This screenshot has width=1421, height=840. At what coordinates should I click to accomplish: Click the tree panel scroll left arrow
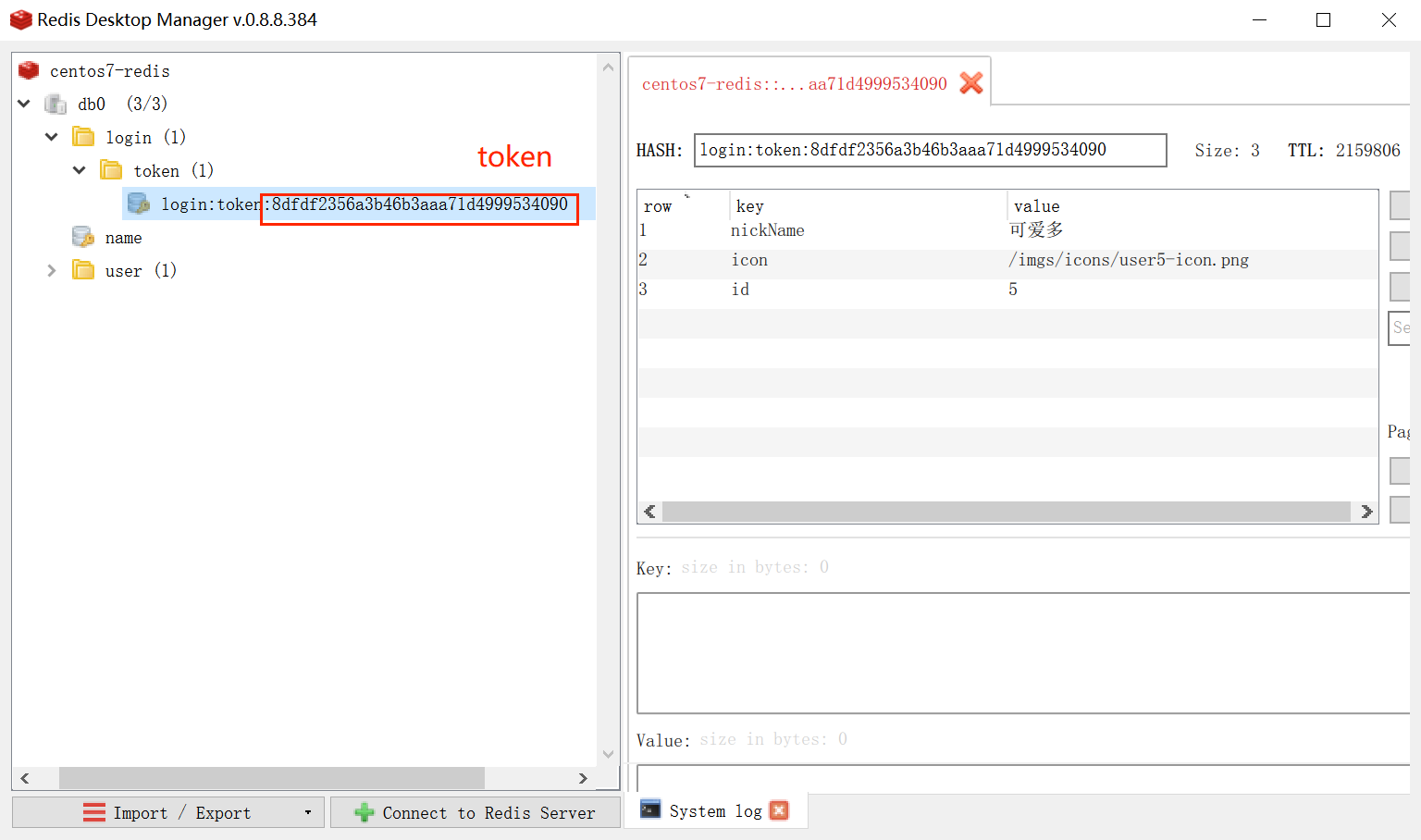(x=25, y=778)
